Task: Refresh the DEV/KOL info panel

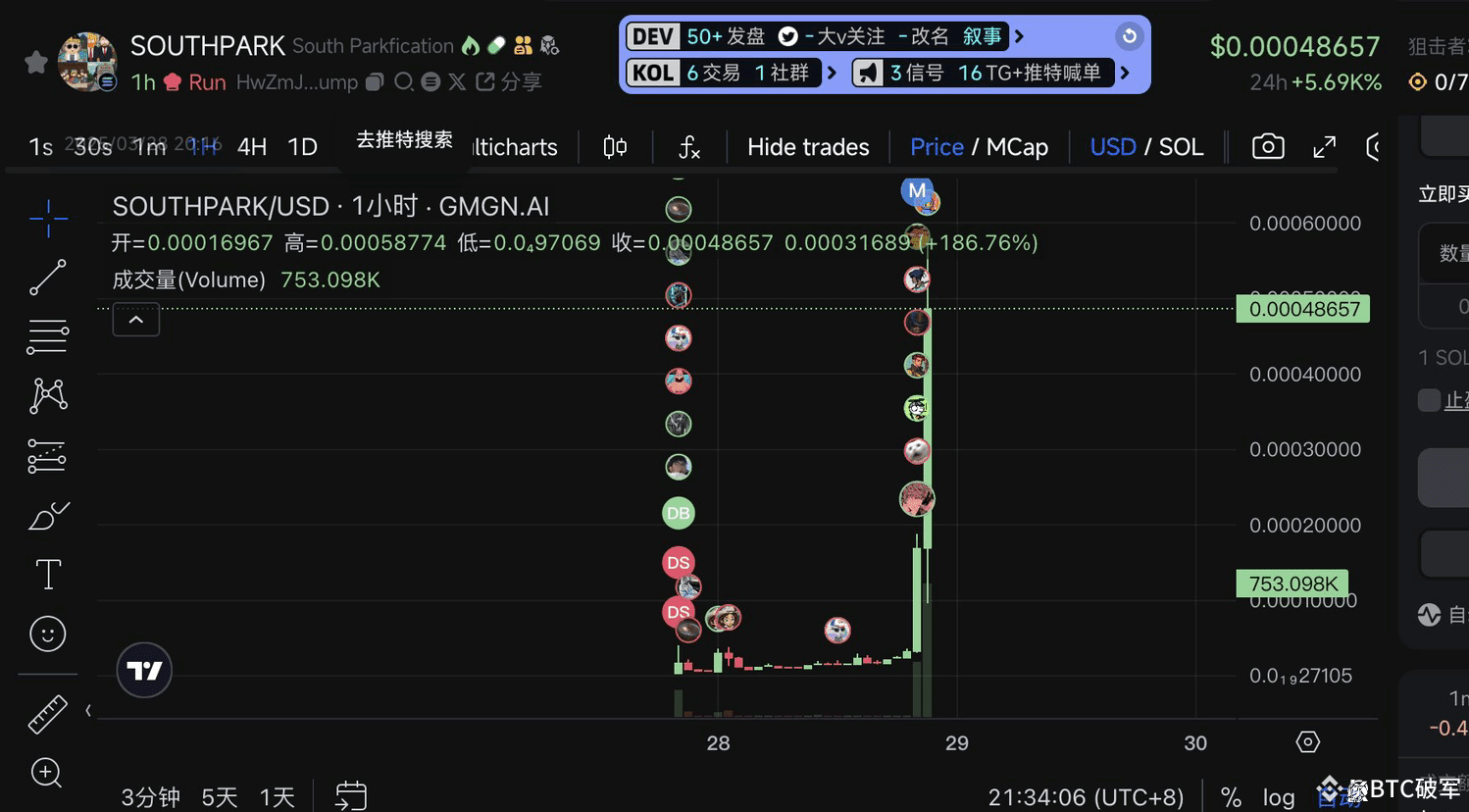Action: coord(1129,36)
